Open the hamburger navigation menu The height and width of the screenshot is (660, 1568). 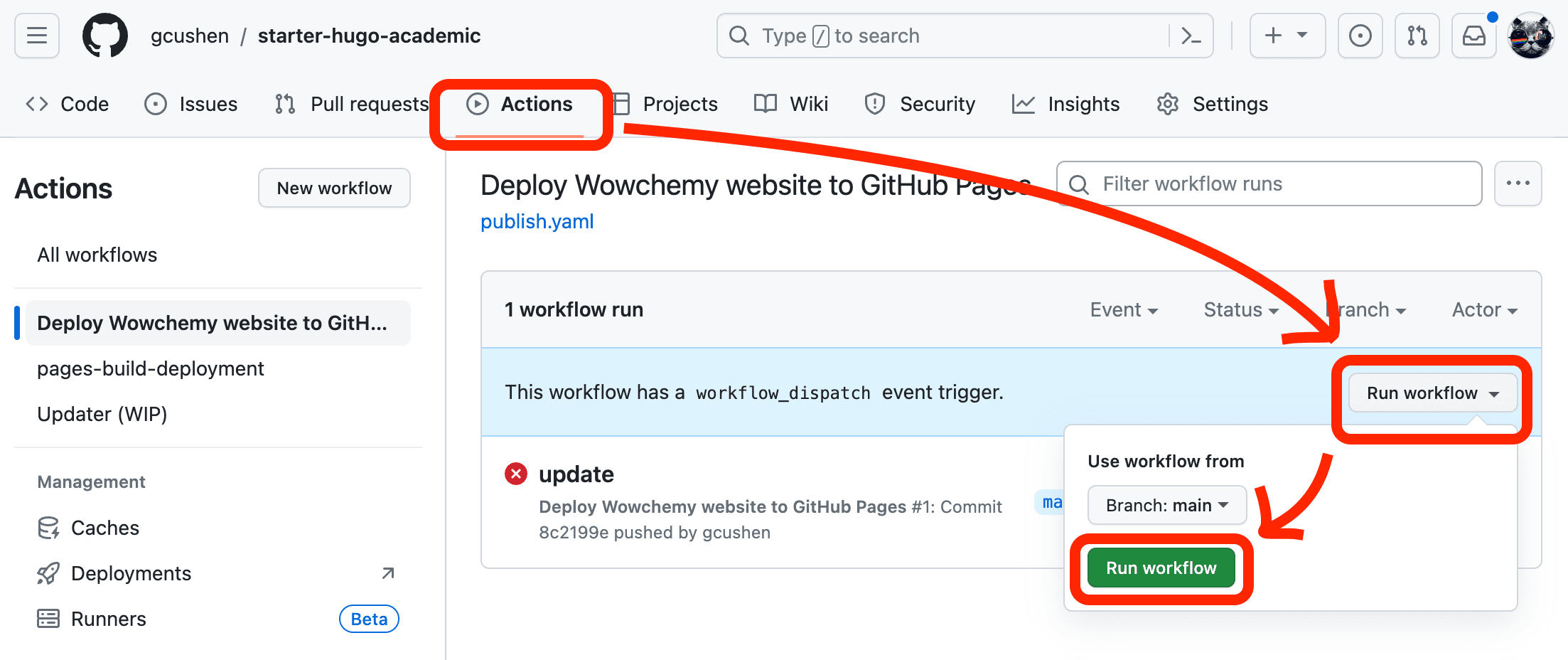[x=37, y=36]
